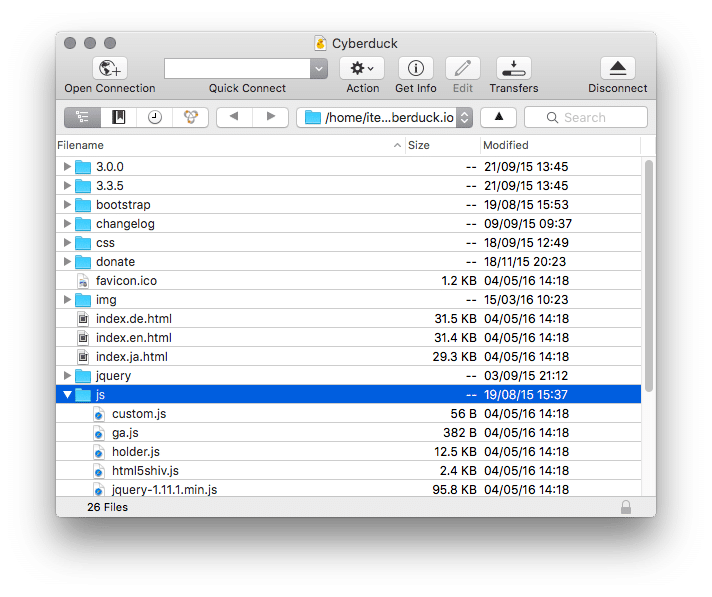Switch to the Bonjour view
712x597 pixels.
click(x=189, y=117)
